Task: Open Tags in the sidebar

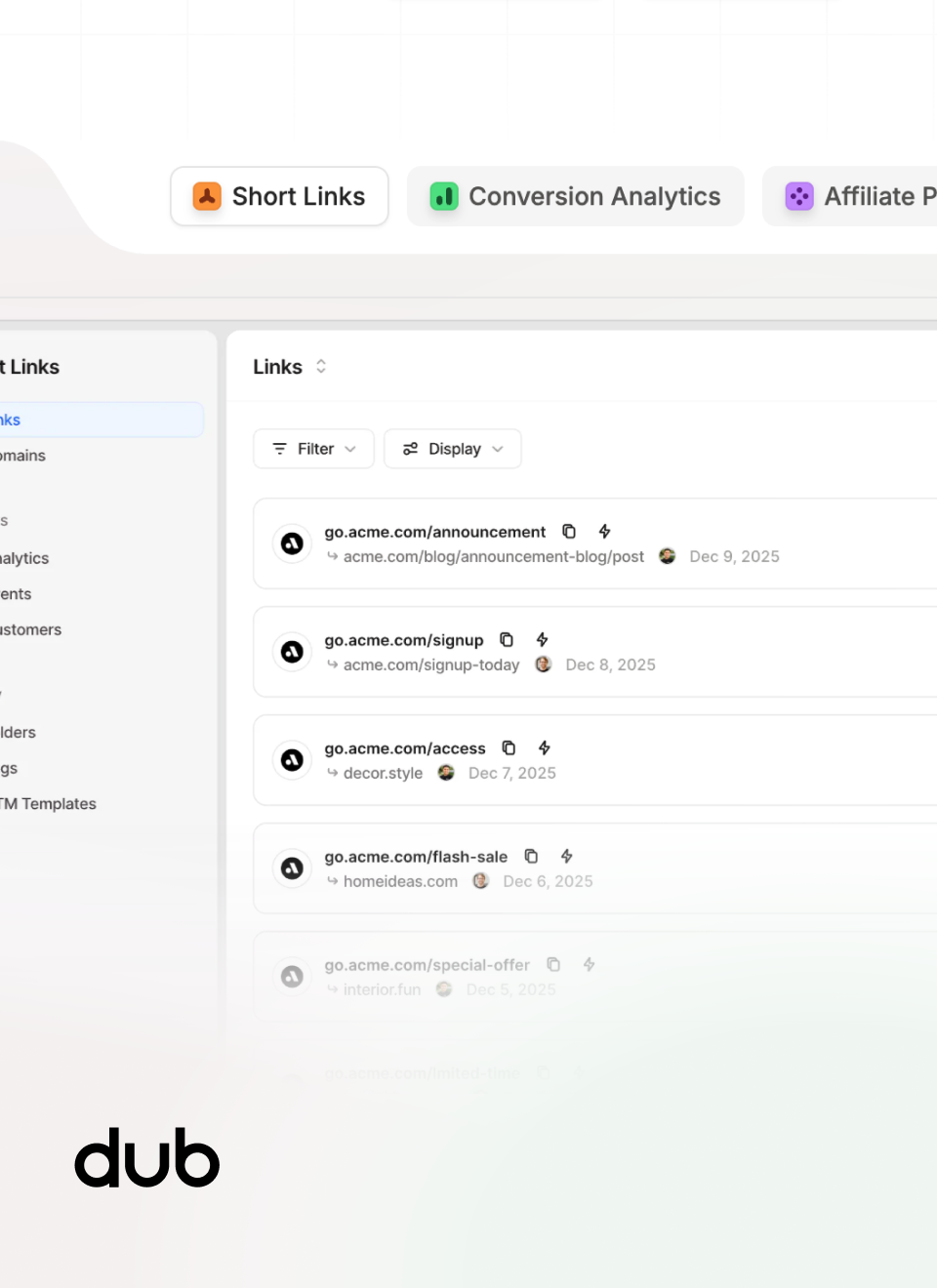Action: (9, 769)
